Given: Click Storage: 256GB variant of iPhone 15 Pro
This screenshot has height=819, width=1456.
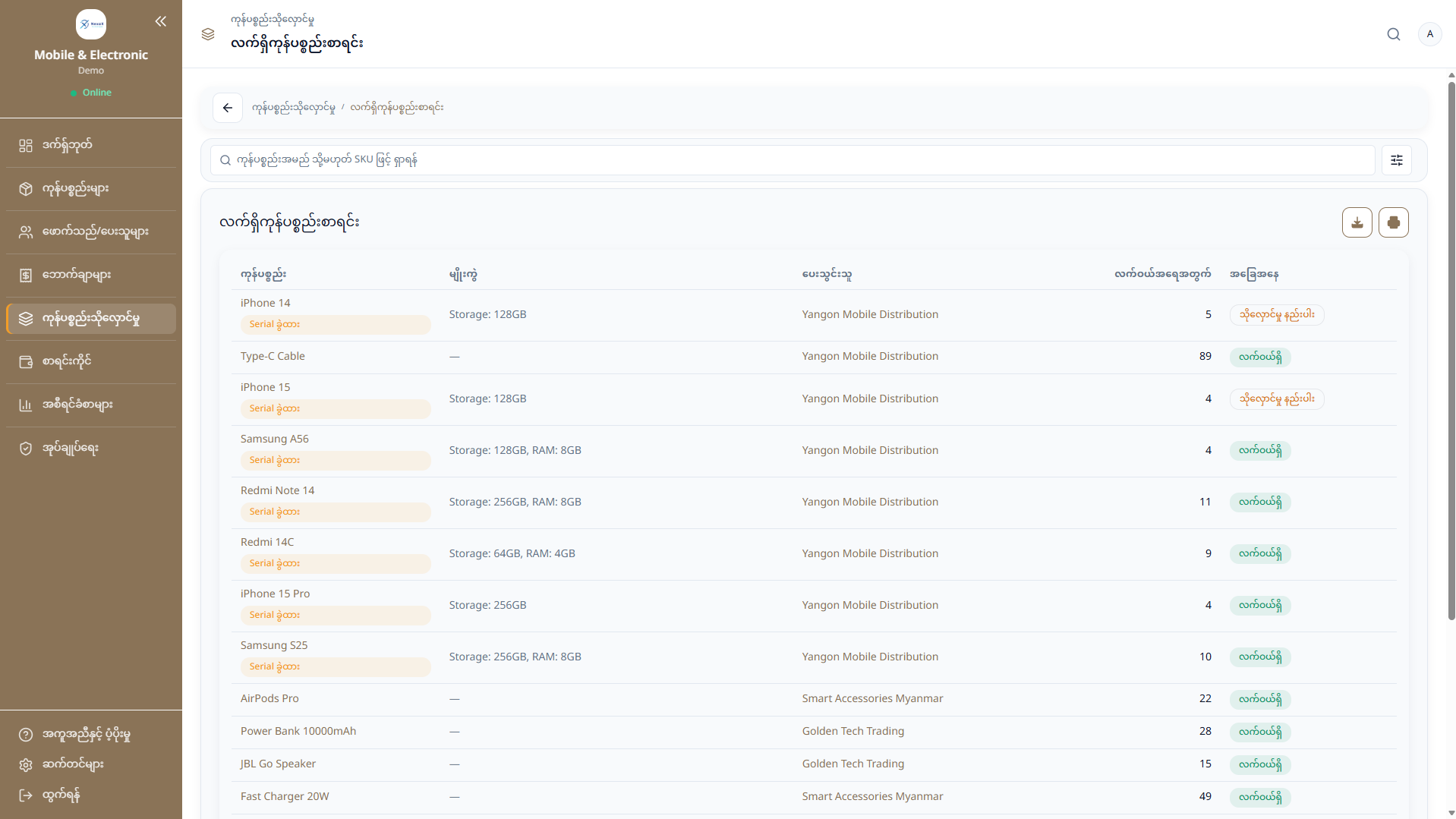Looking at the screenshot, I should coord(487,605).
